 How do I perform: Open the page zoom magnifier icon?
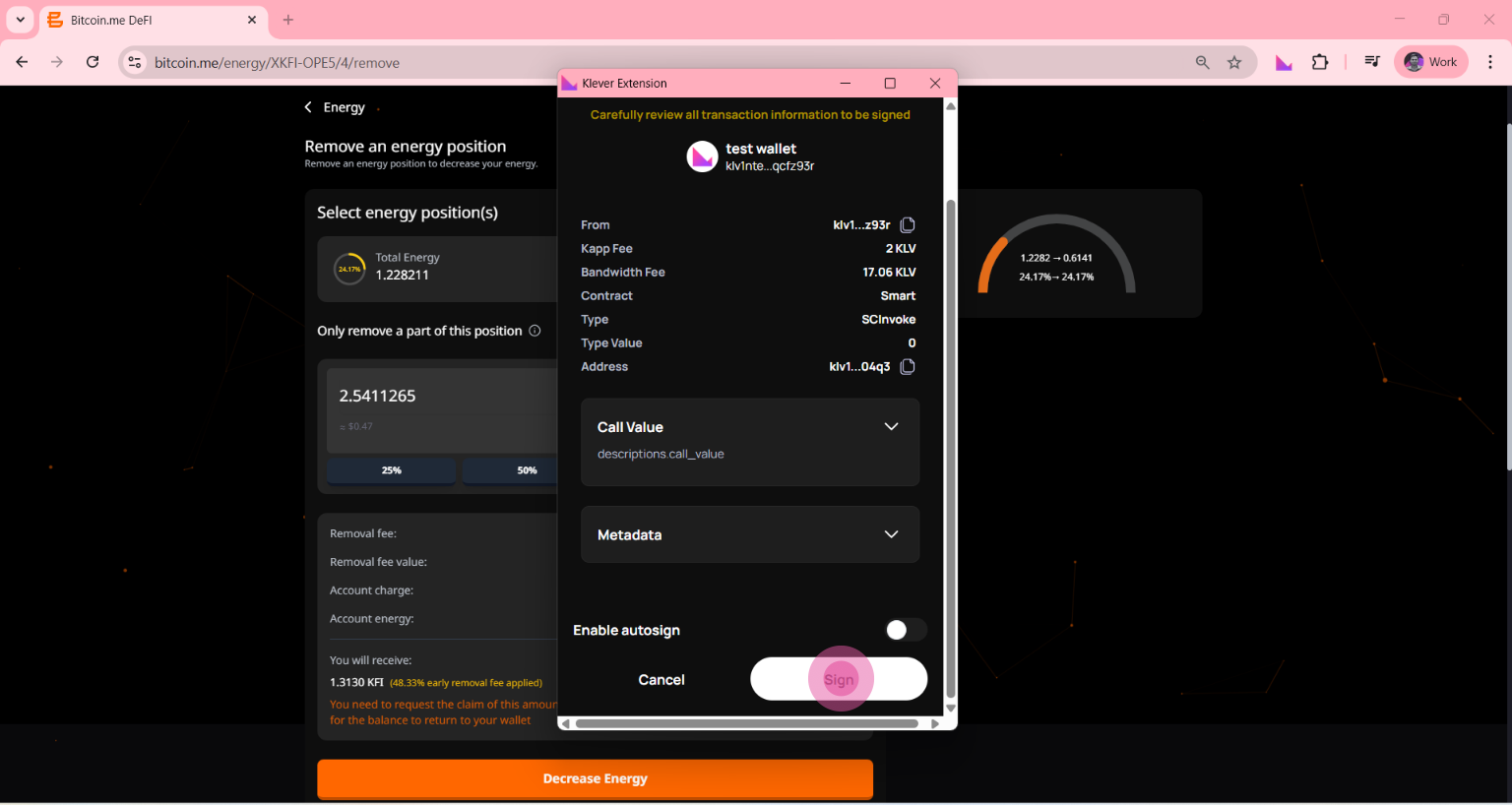click(1202, 63)
